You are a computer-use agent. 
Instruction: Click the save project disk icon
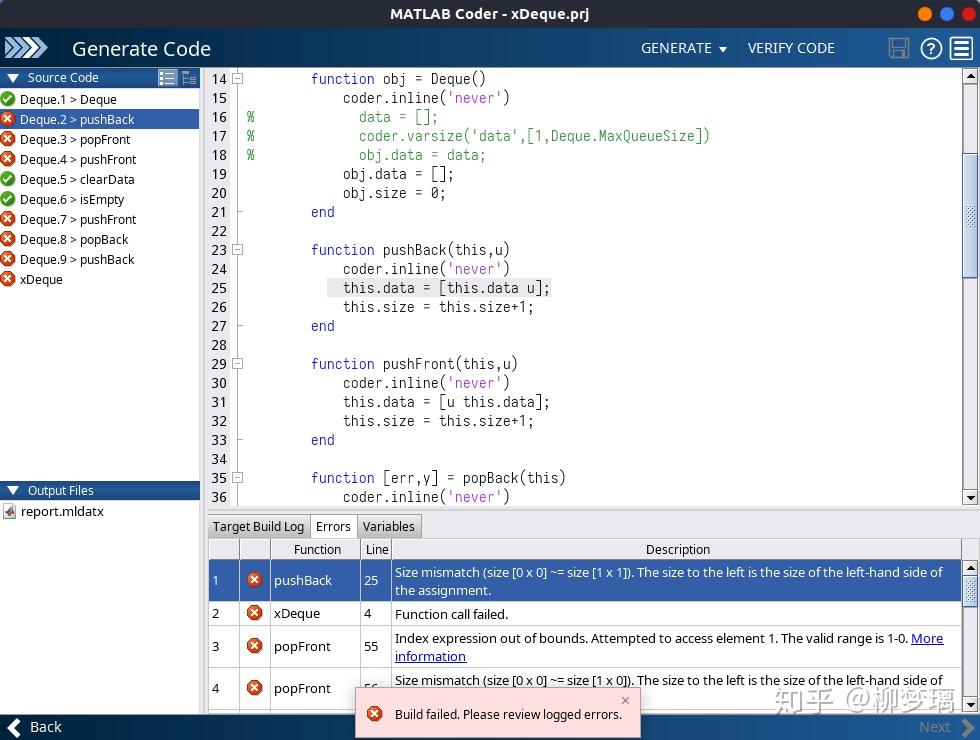click(x=899, y=48)
